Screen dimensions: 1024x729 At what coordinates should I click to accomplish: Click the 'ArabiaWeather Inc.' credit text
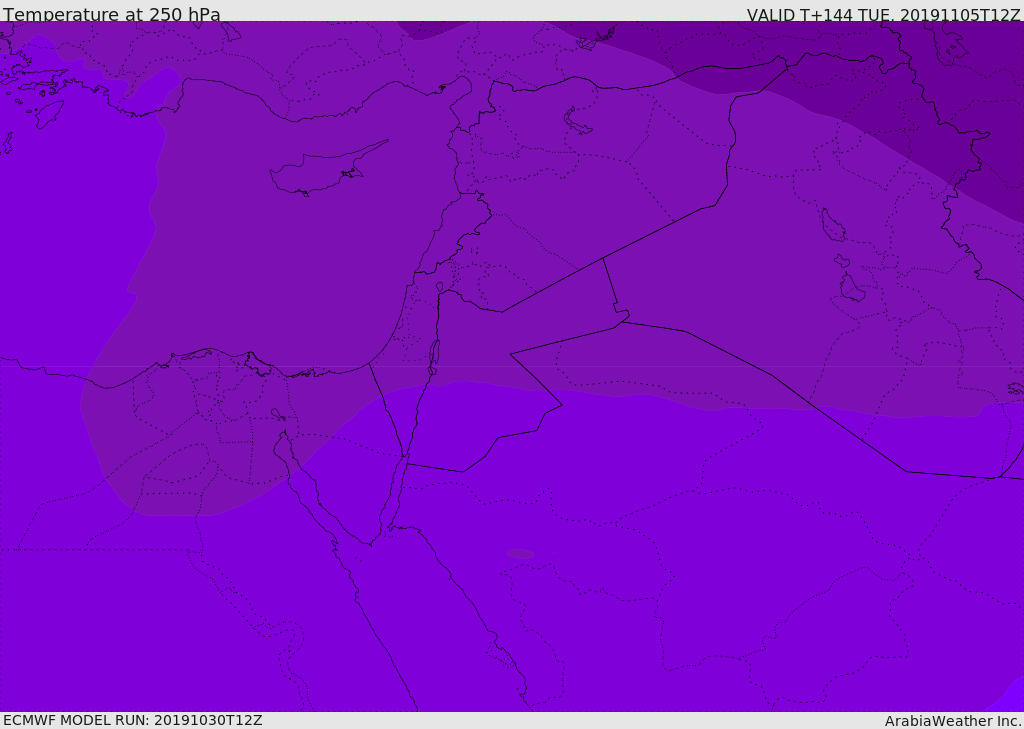[x=954, y=721]
